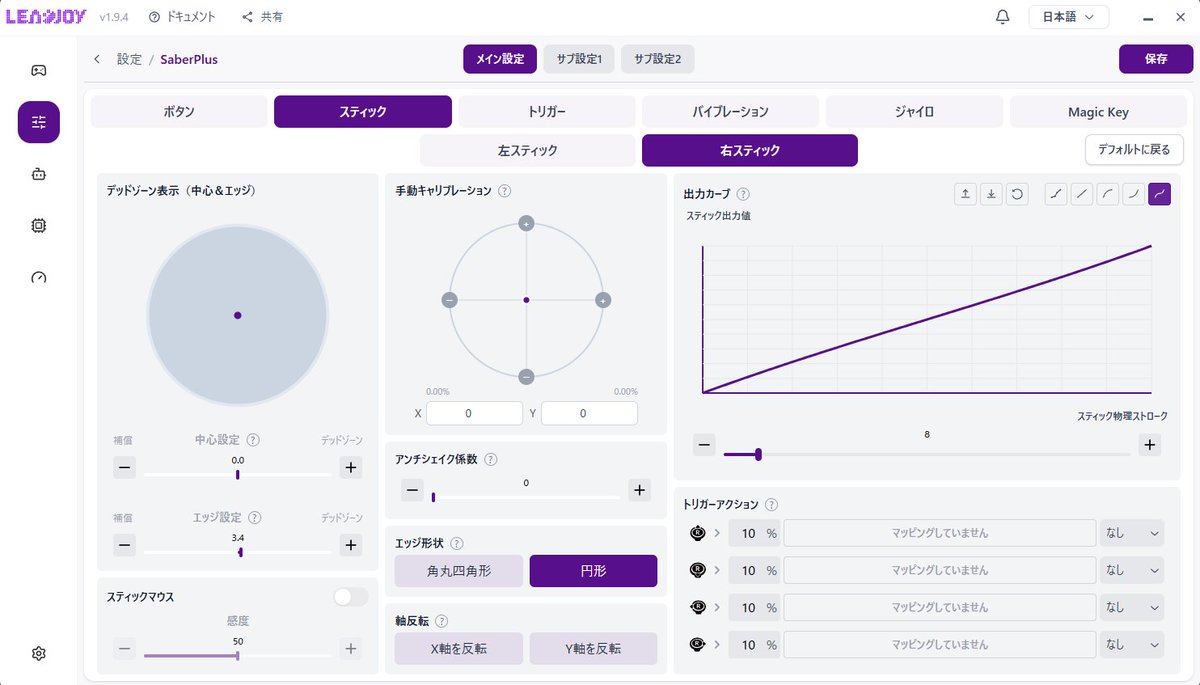The image size is (1200, 685).
Task: Switch to the 左スティック sub-tab
Action: click(x=528, y=151)
